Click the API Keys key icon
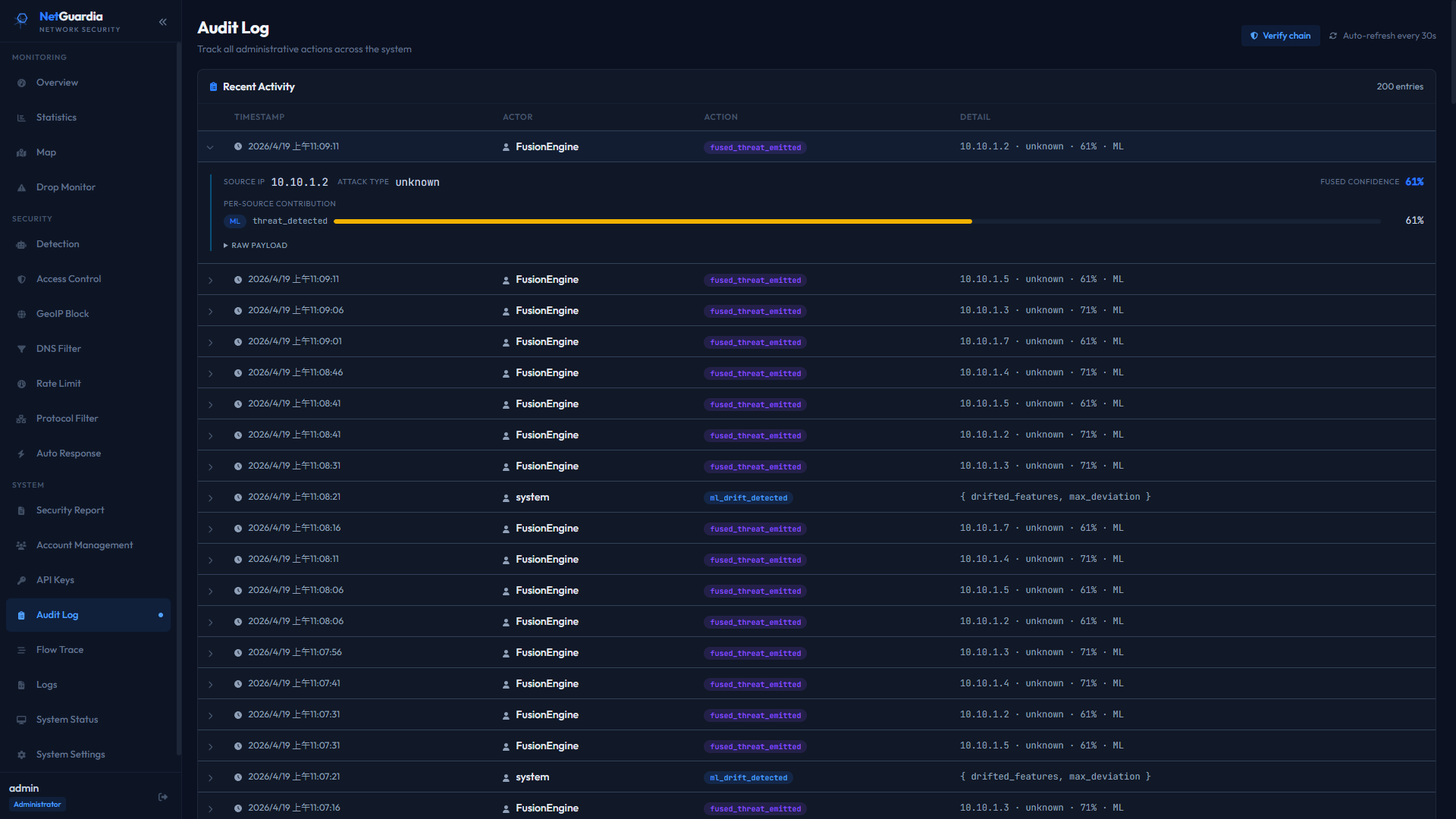Image resolution: width=1456 pixels, height=819 pixels. pos(21,581)
